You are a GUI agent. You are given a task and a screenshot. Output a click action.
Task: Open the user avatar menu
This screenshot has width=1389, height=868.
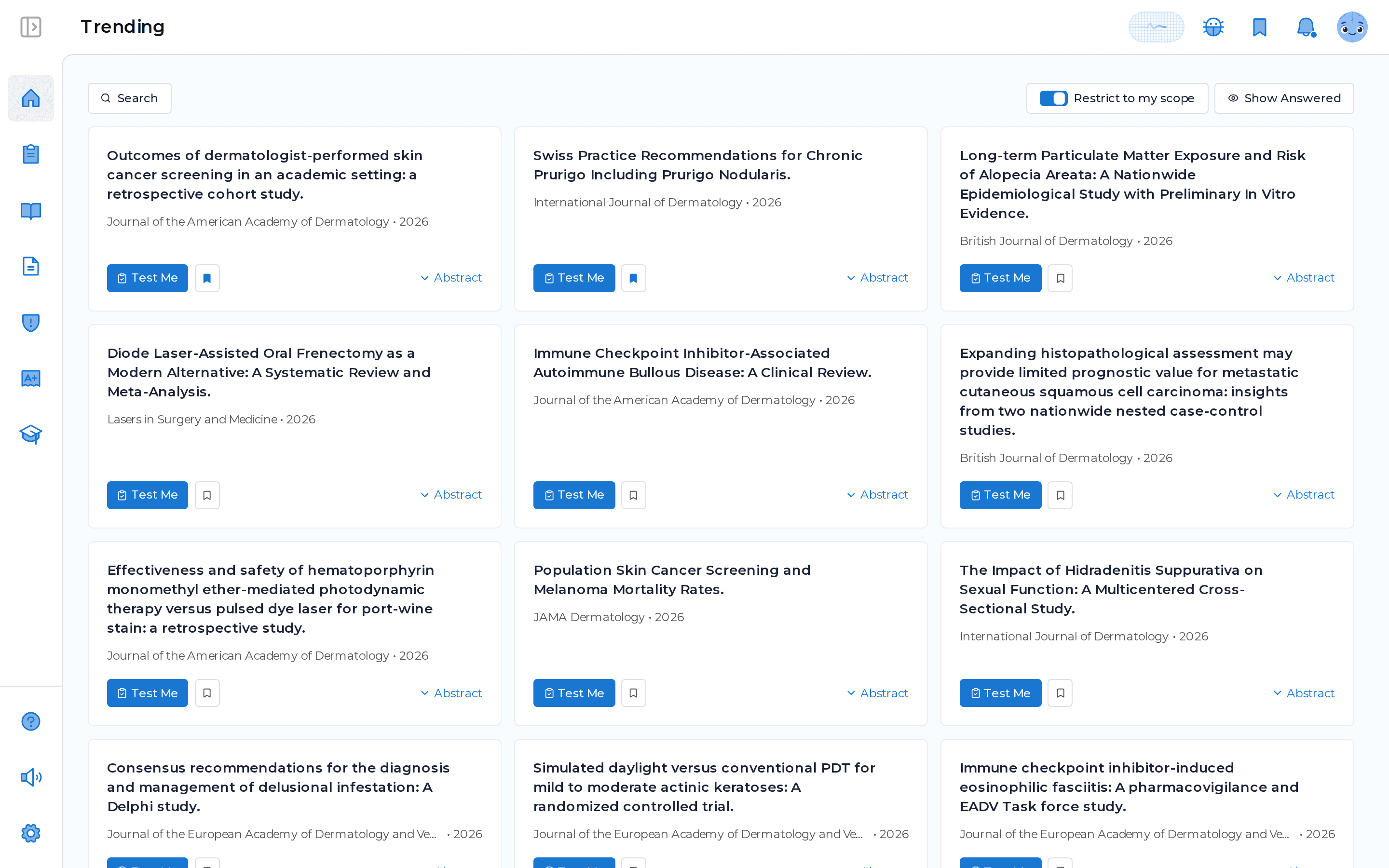point(1352,27)
